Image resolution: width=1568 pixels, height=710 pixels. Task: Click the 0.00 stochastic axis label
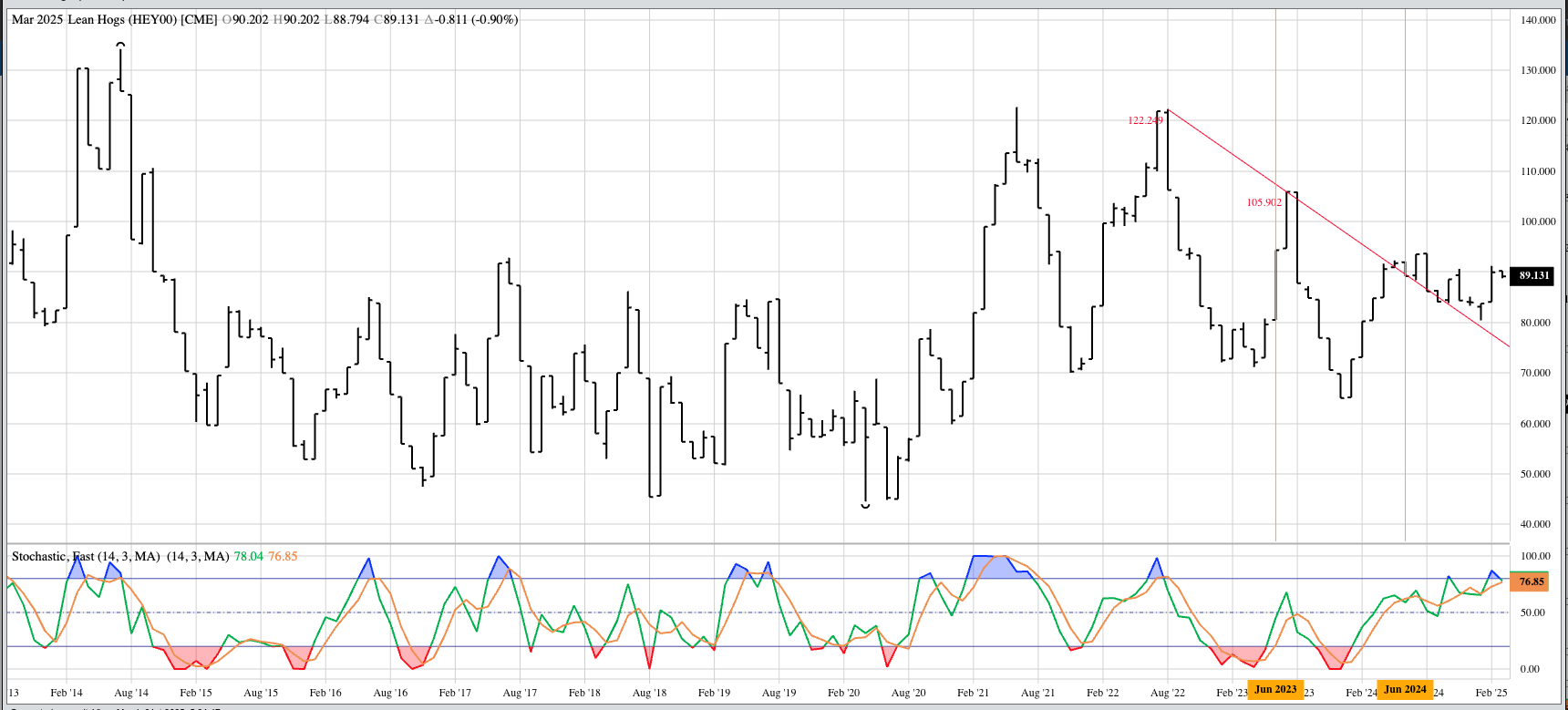pos(1530,669)
